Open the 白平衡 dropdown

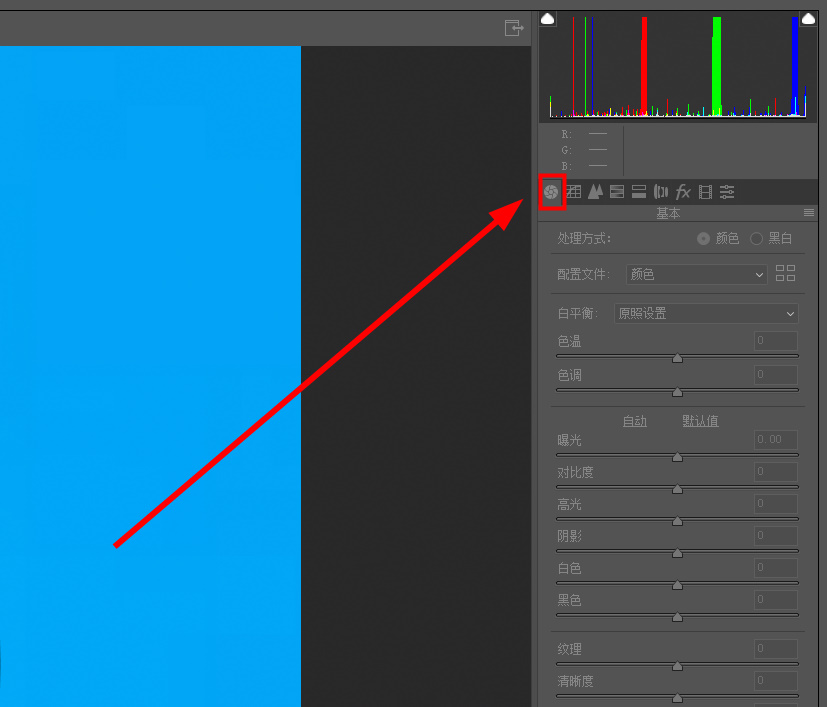[x=706, y=313]
